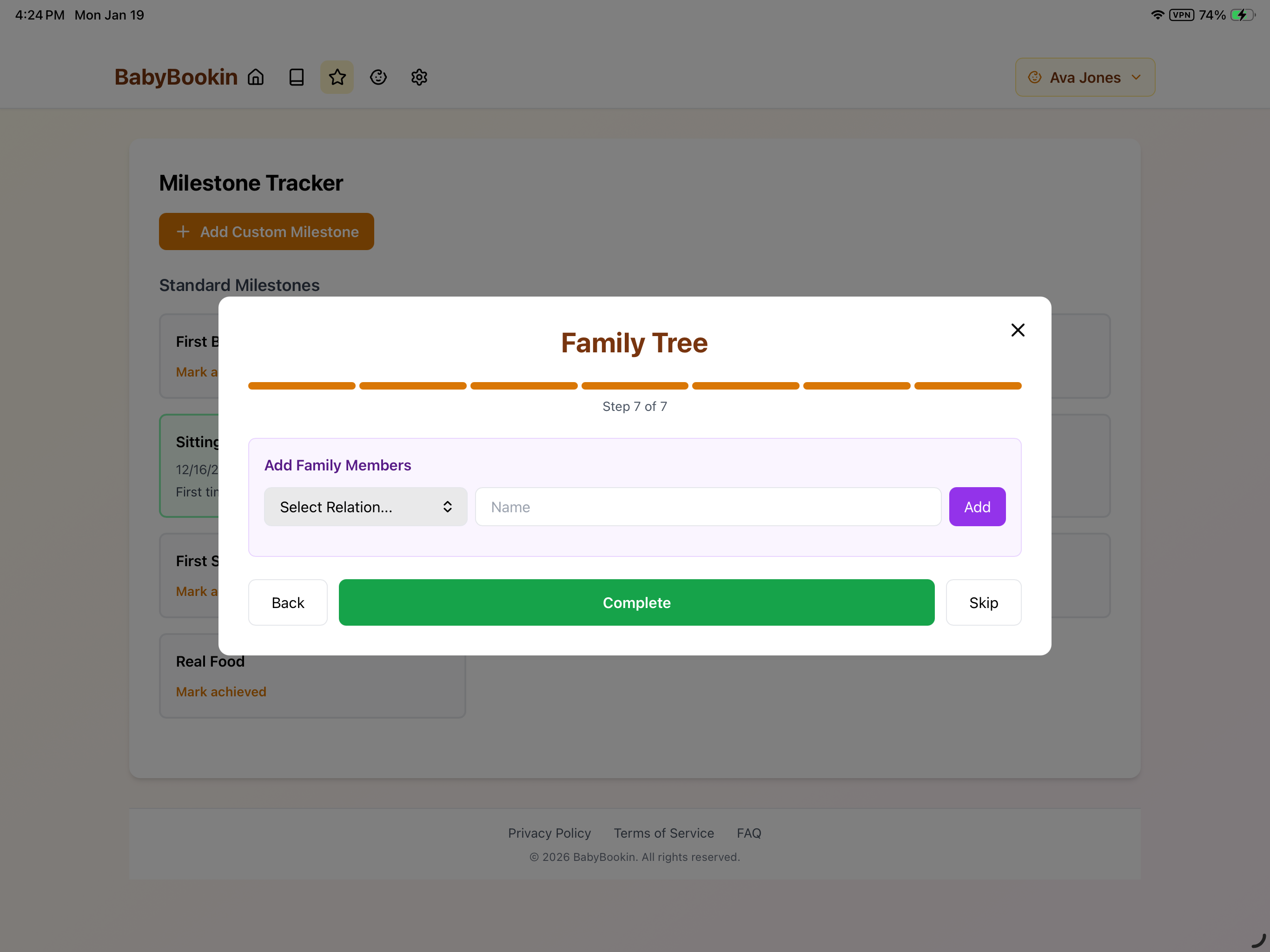Open the baby face icon
The width and height of the screenshot is (1270, 952).
tap(378, 77)
